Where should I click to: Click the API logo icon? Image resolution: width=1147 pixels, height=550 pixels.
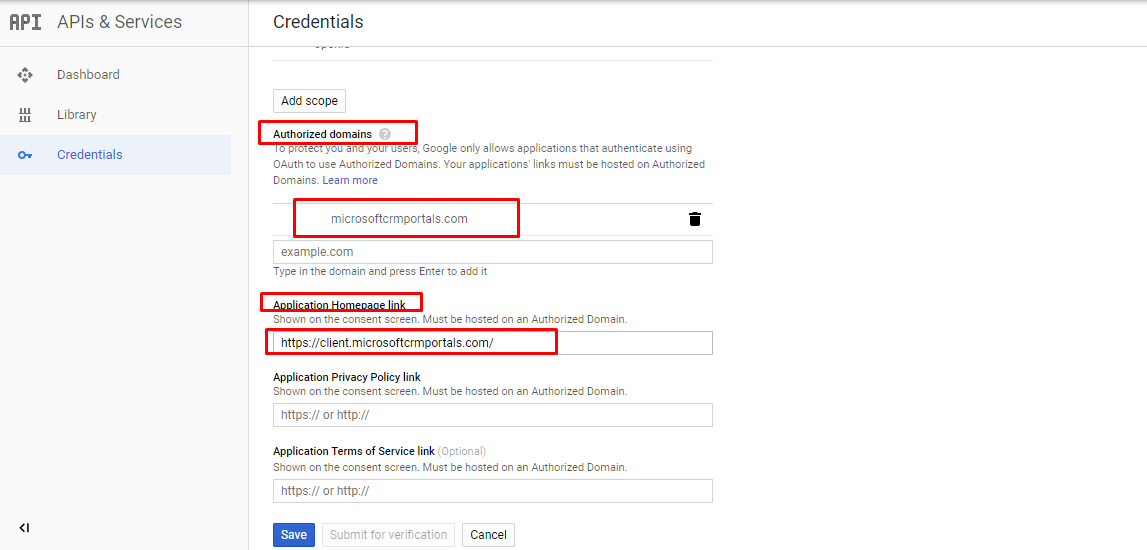25,22
